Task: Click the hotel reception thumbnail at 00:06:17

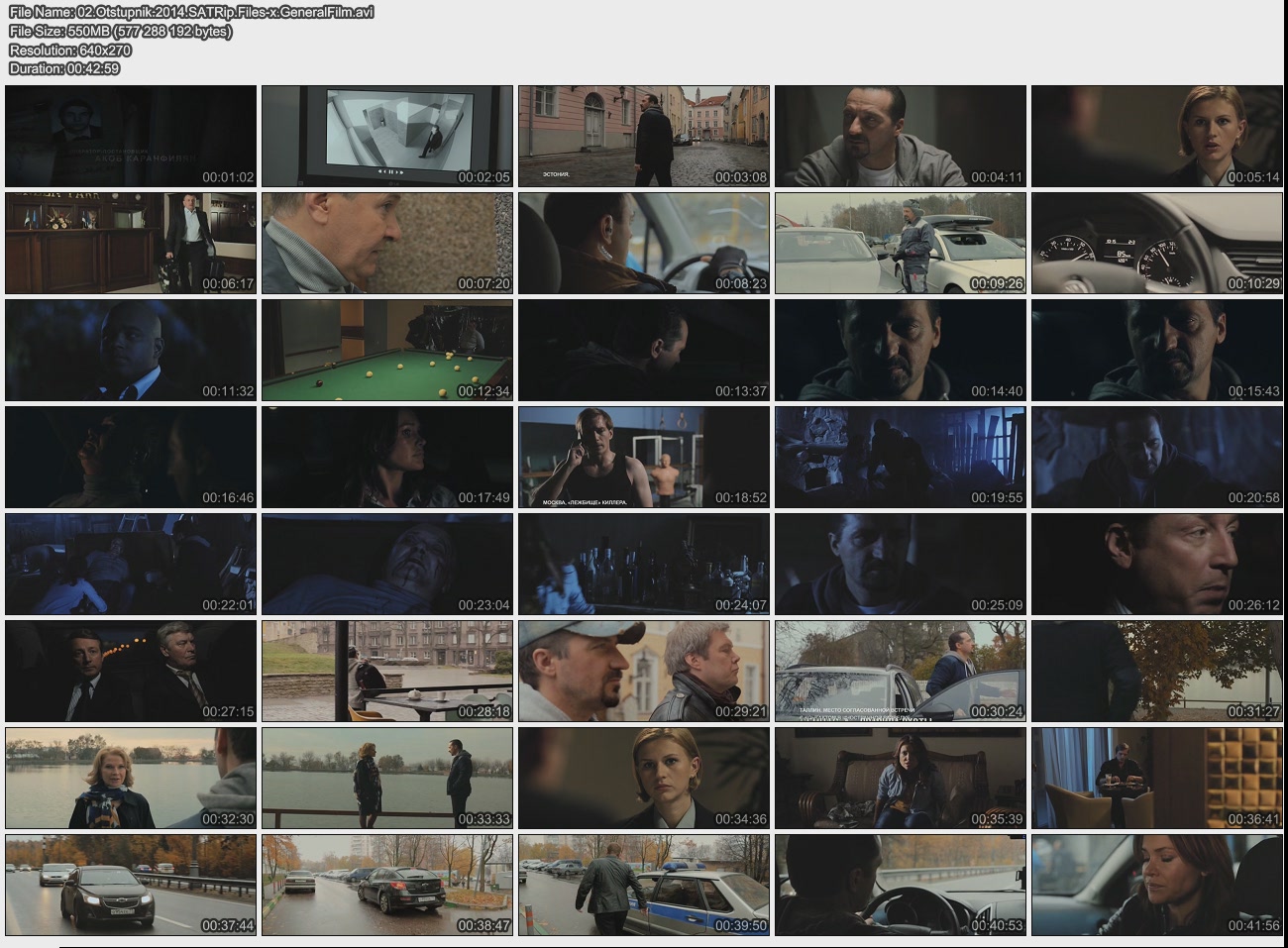Action: point(131,243)
